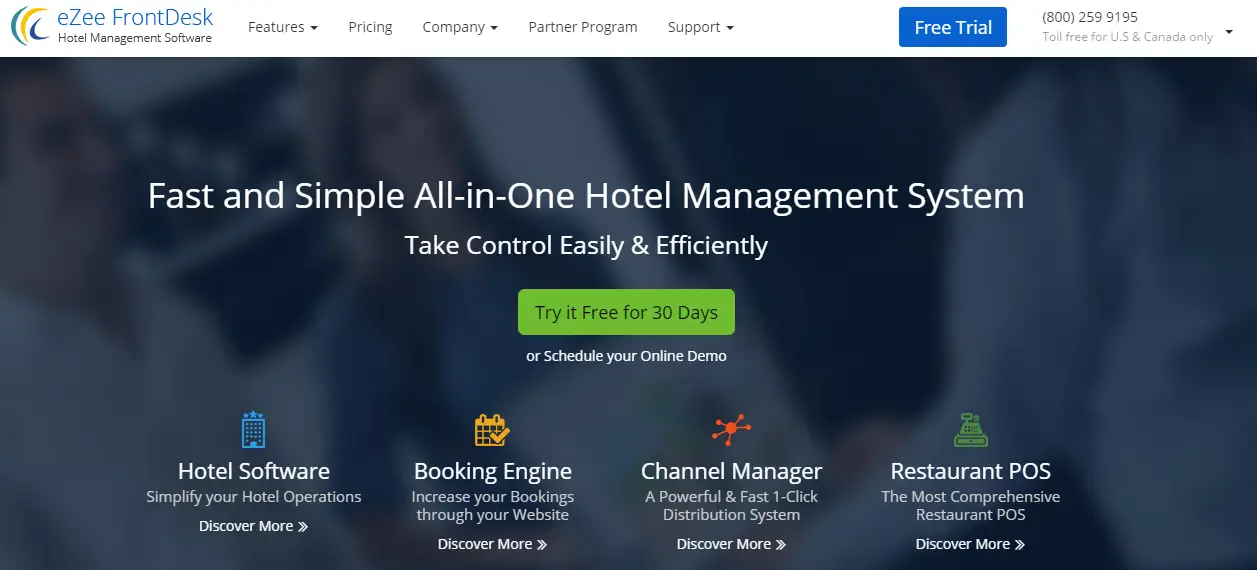Discover More about Channel Manager
This screenshot has height=570, width=1257.
pyautogui.click(x=732, y=544)
